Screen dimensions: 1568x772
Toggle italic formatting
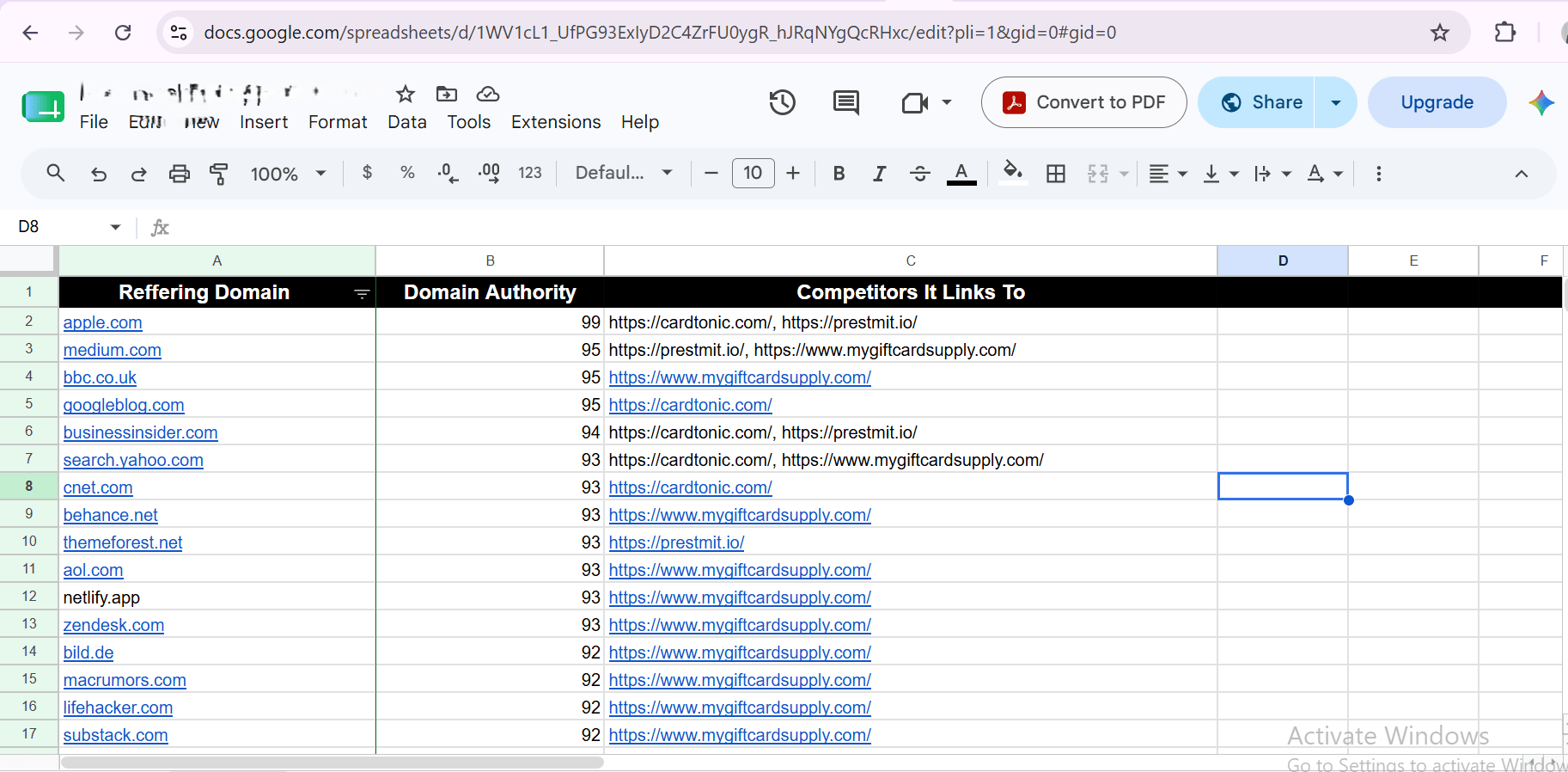879,174
